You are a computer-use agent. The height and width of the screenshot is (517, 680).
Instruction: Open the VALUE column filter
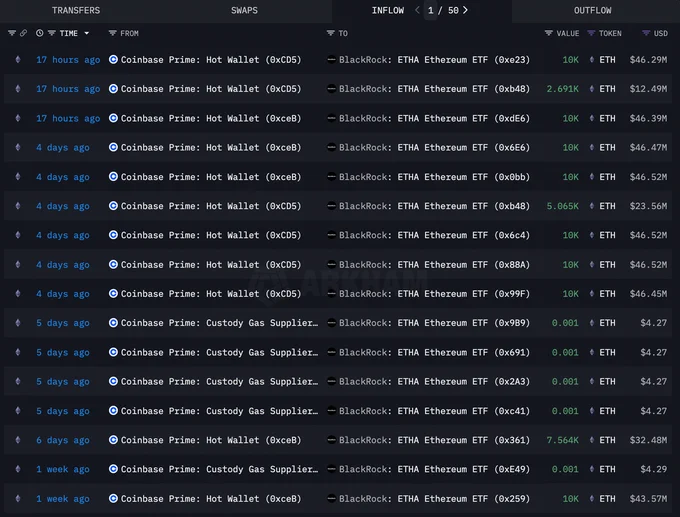pyautogui.click(x=549, y=33)
